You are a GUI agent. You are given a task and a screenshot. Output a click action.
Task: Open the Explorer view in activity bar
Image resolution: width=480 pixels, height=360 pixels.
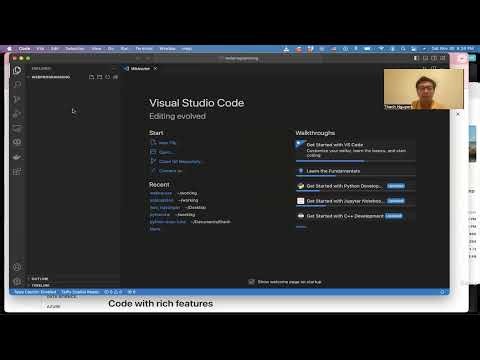[17, 70]
